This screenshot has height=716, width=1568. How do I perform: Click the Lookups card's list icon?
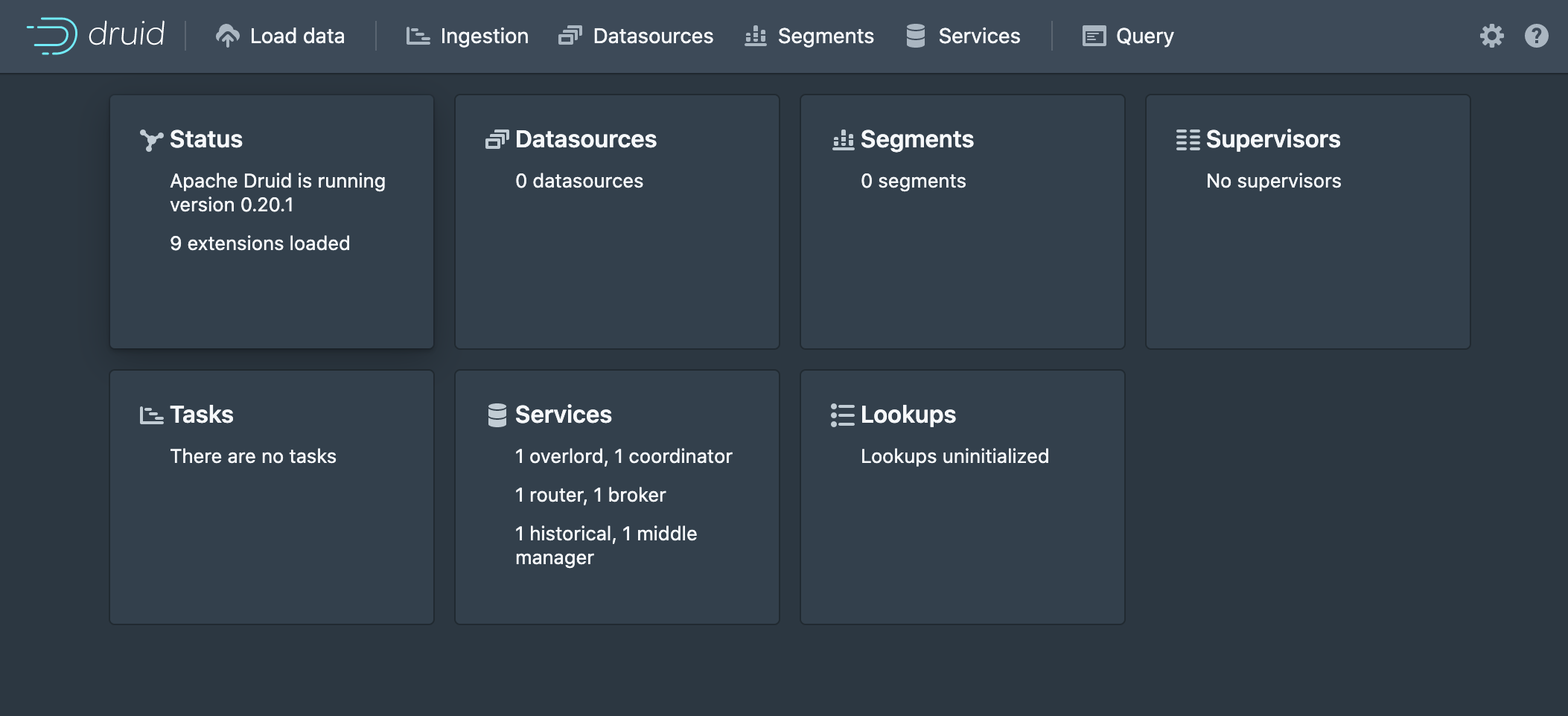click(842, 415)
